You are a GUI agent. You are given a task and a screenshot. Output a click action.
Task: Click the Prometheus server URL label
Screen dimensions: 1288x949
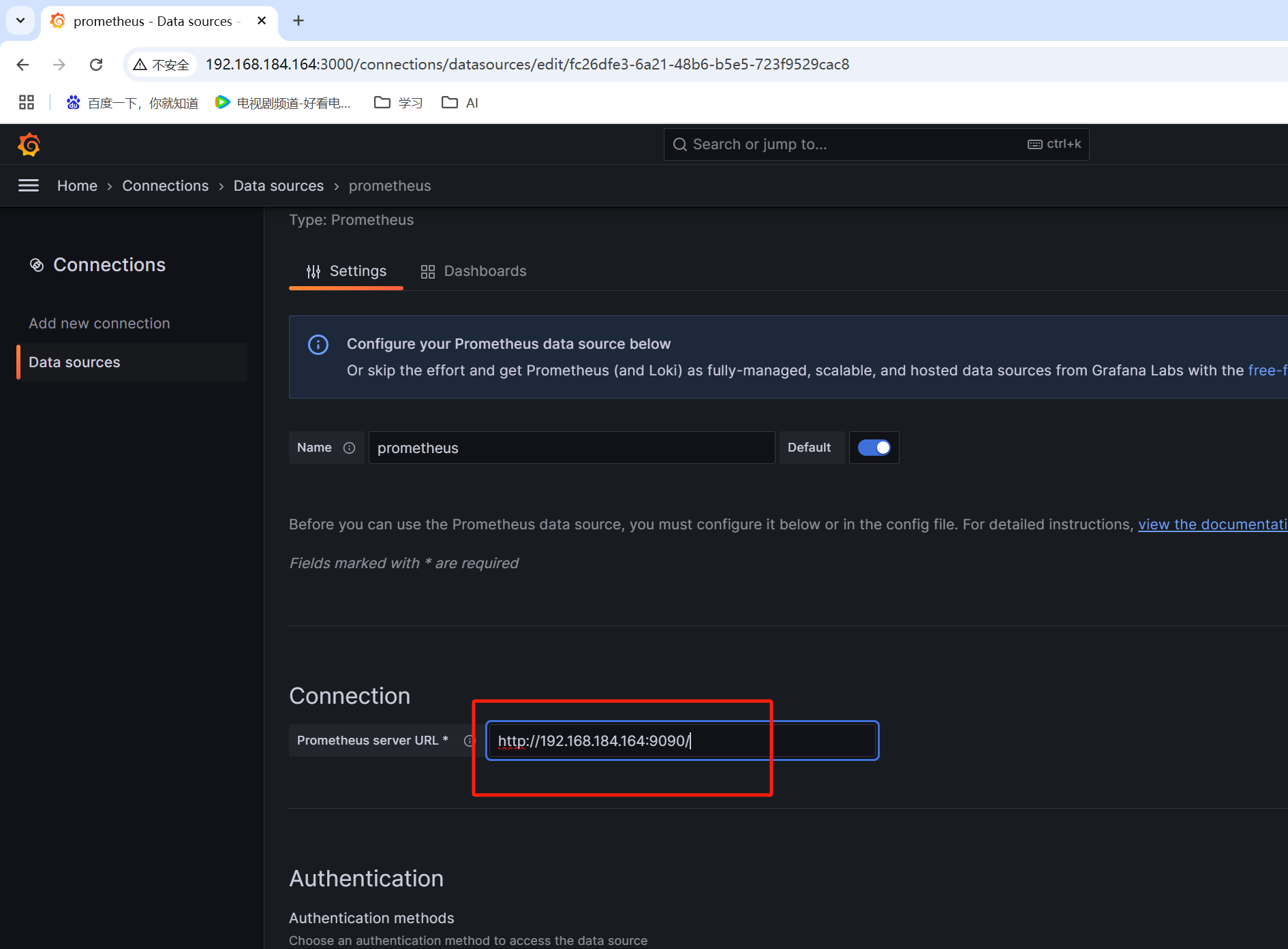372,741
